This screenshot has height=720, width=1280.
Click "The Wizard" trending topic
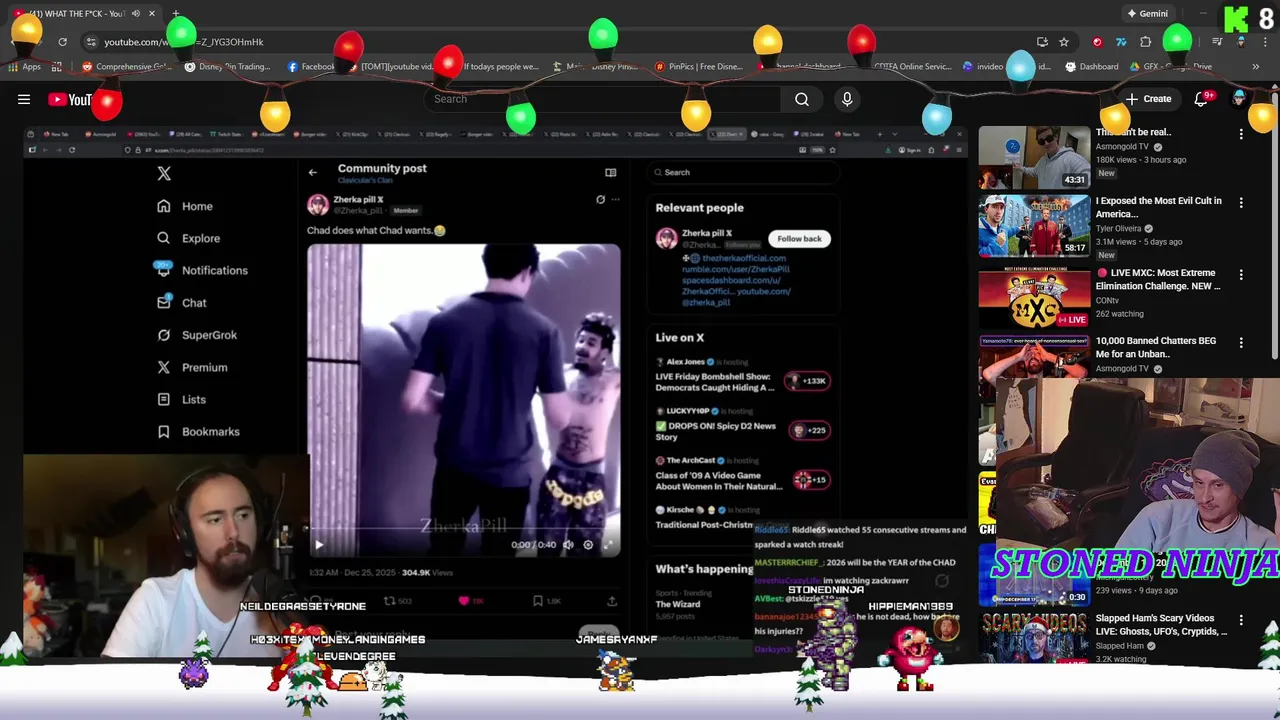coord(678,604)
